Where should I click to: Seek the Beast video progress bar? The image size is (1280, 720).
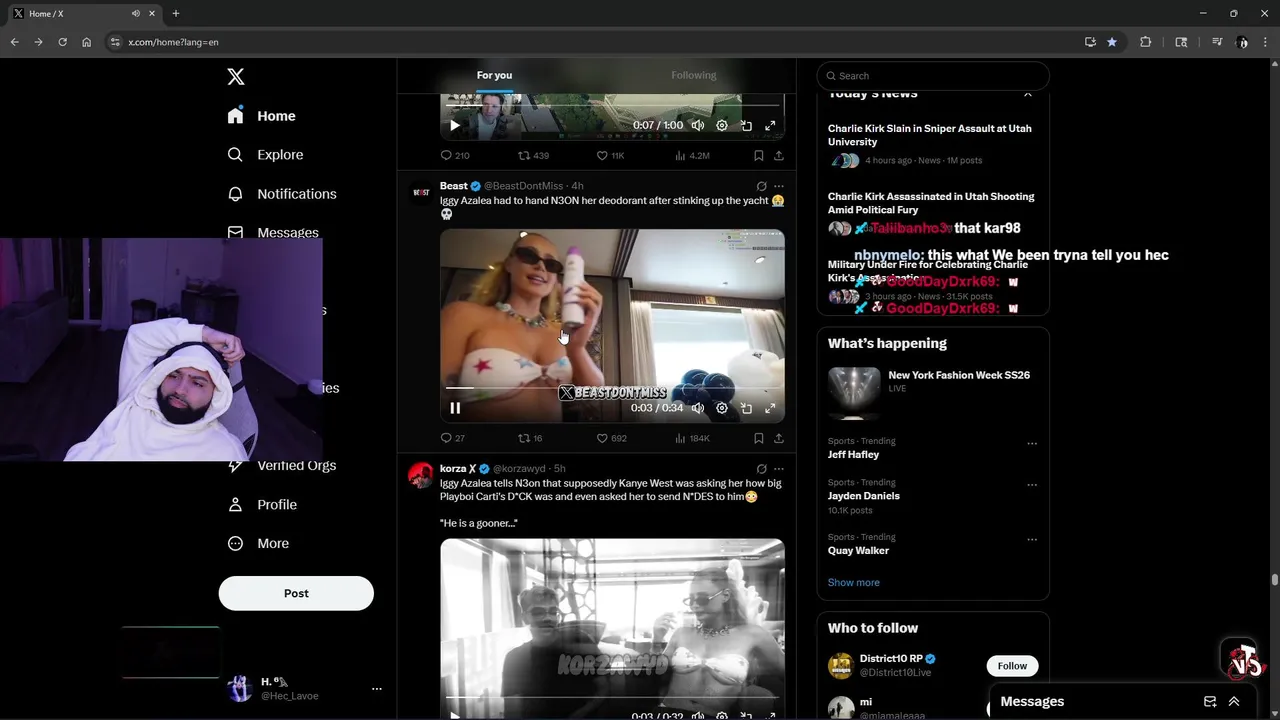(x=612, y=388)
